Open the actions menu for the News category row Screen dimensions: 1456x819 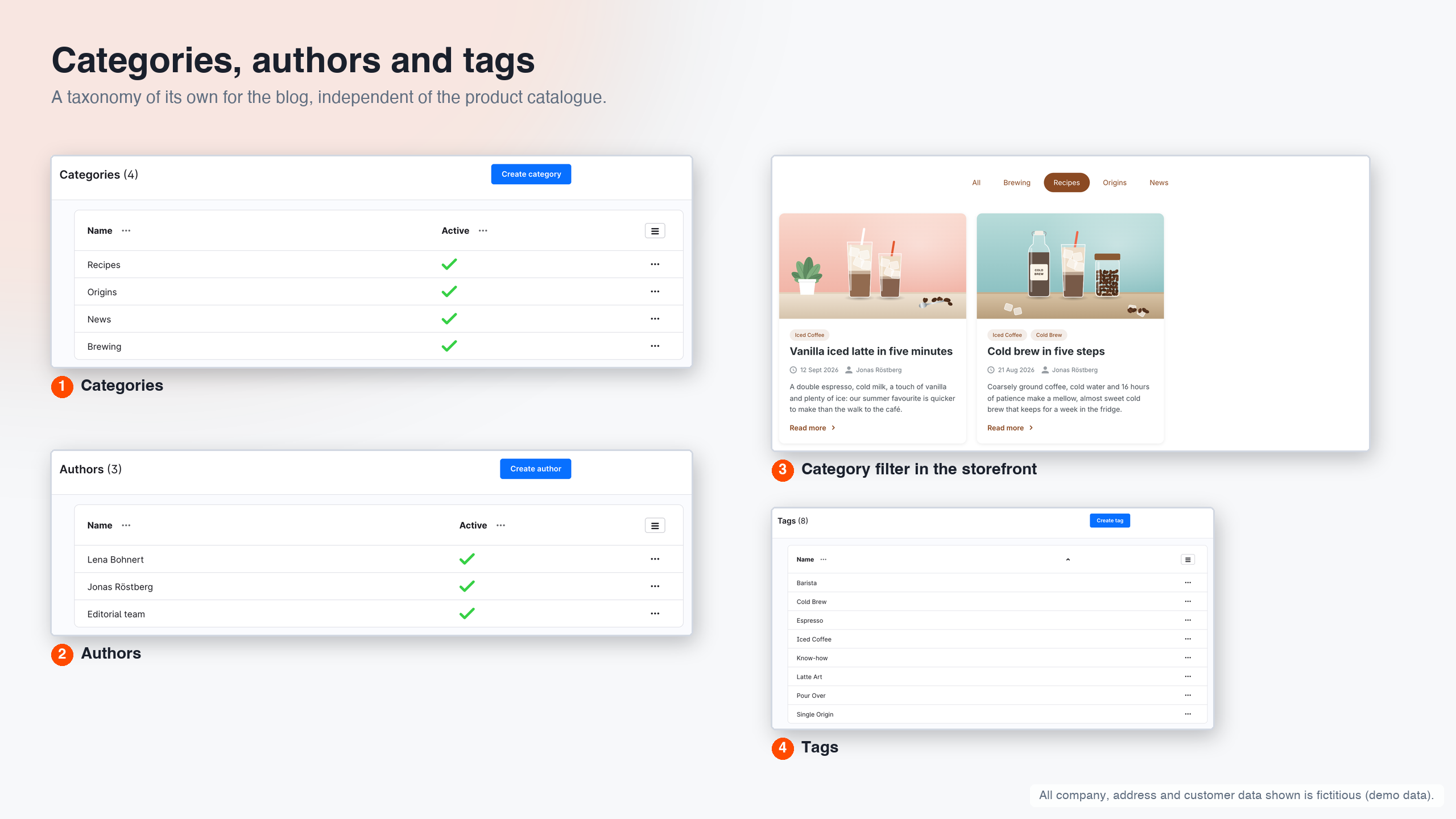click(655, 319)
